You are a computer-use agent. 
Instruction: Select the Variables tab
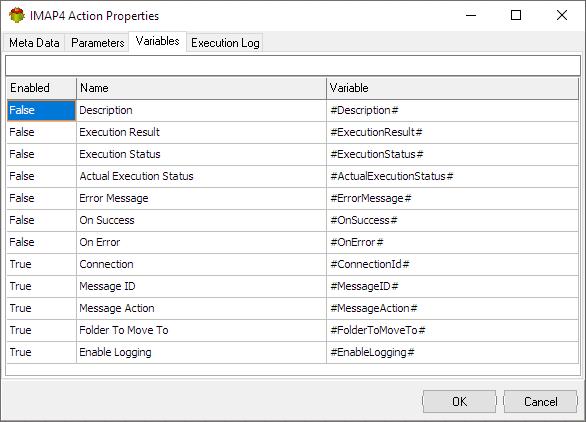[157, 41]
